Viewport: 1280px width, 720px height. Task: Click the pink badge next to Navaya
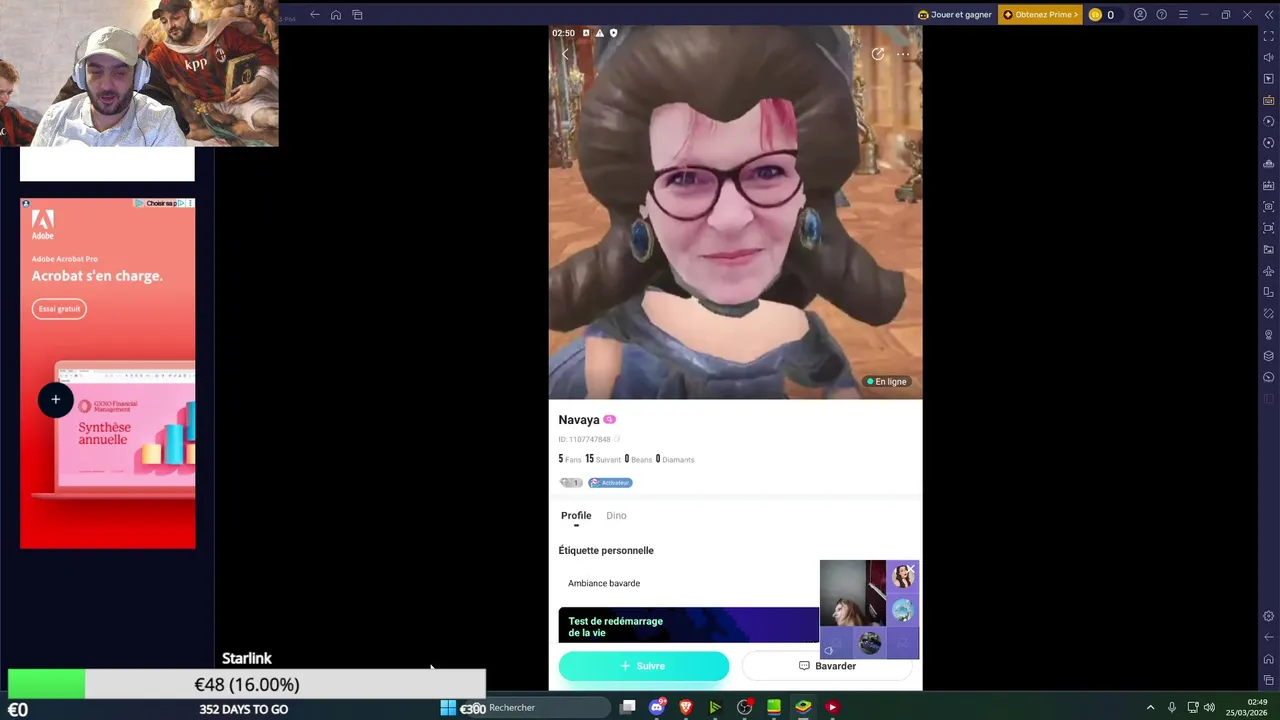(609, 420)
